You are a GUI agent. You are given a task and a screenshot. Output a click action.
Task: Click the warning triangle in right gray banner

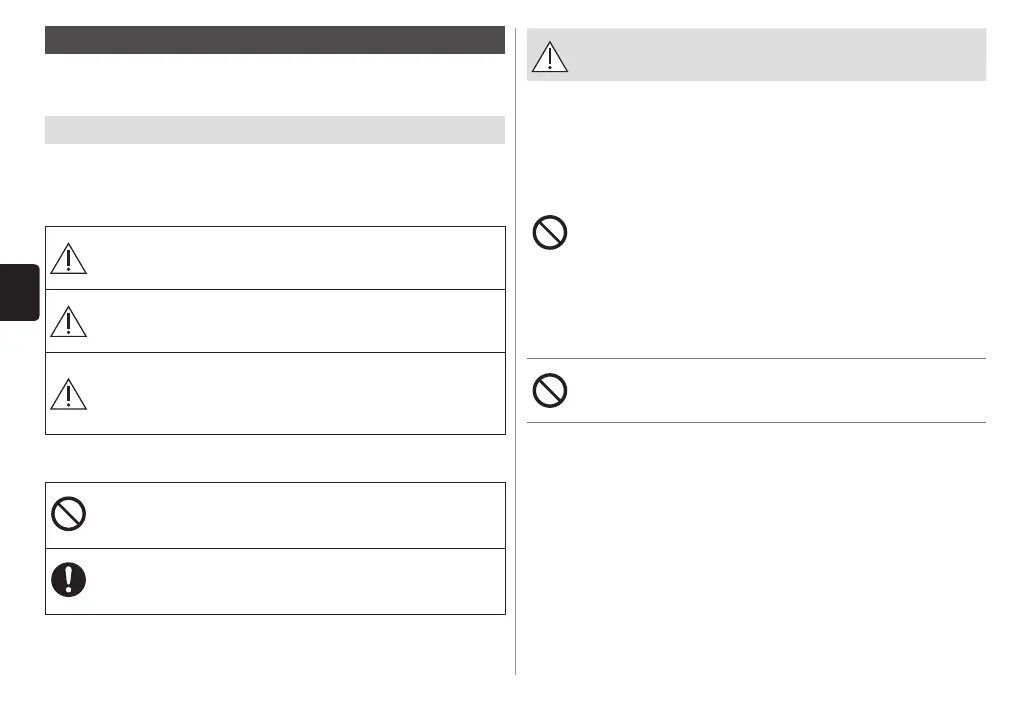pos(549,56)
